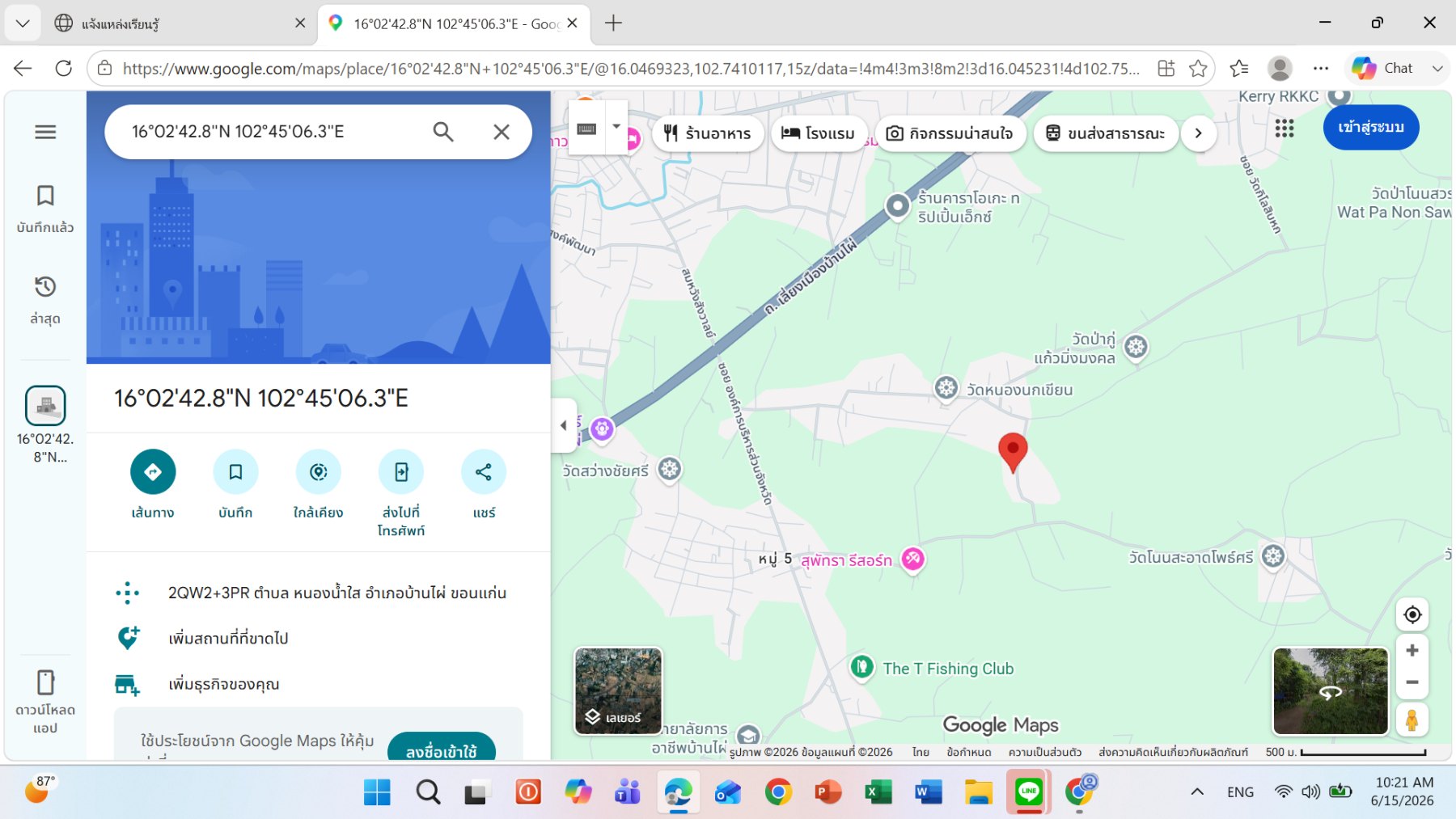Click The T Fishing Club map marker
This screenshot has height=819, width=1456.
point(862,667)
